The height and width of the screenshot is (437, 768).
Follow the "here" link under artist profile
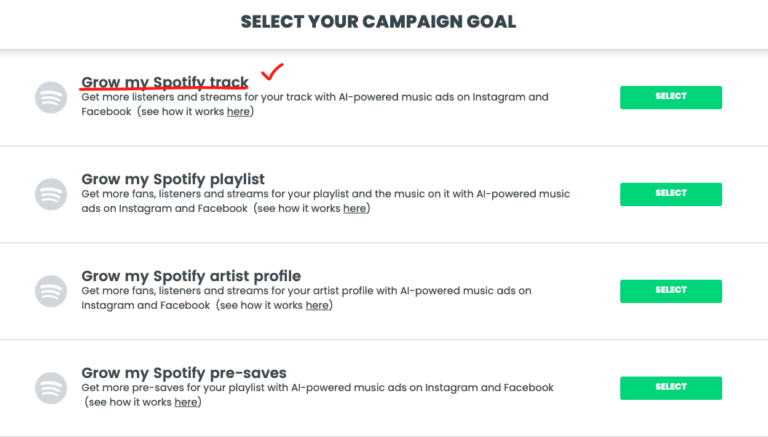click(x=317, y=306)
